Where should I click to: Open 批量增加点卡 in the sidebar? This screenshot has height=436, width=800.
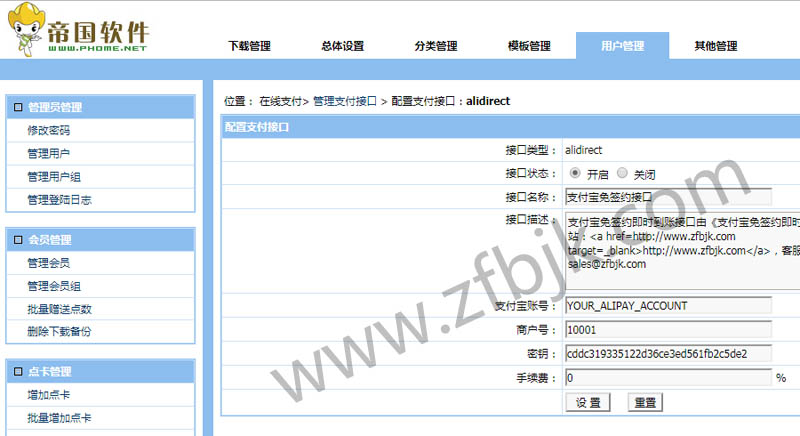(x=59, y=418)
